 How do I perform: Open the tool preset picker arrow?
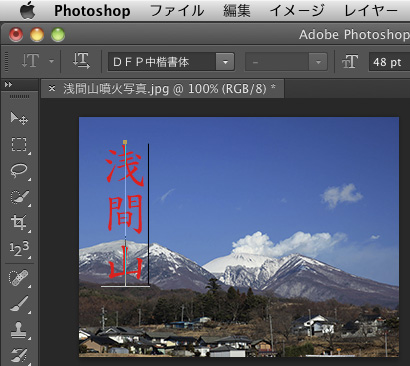tap(51, 61)
